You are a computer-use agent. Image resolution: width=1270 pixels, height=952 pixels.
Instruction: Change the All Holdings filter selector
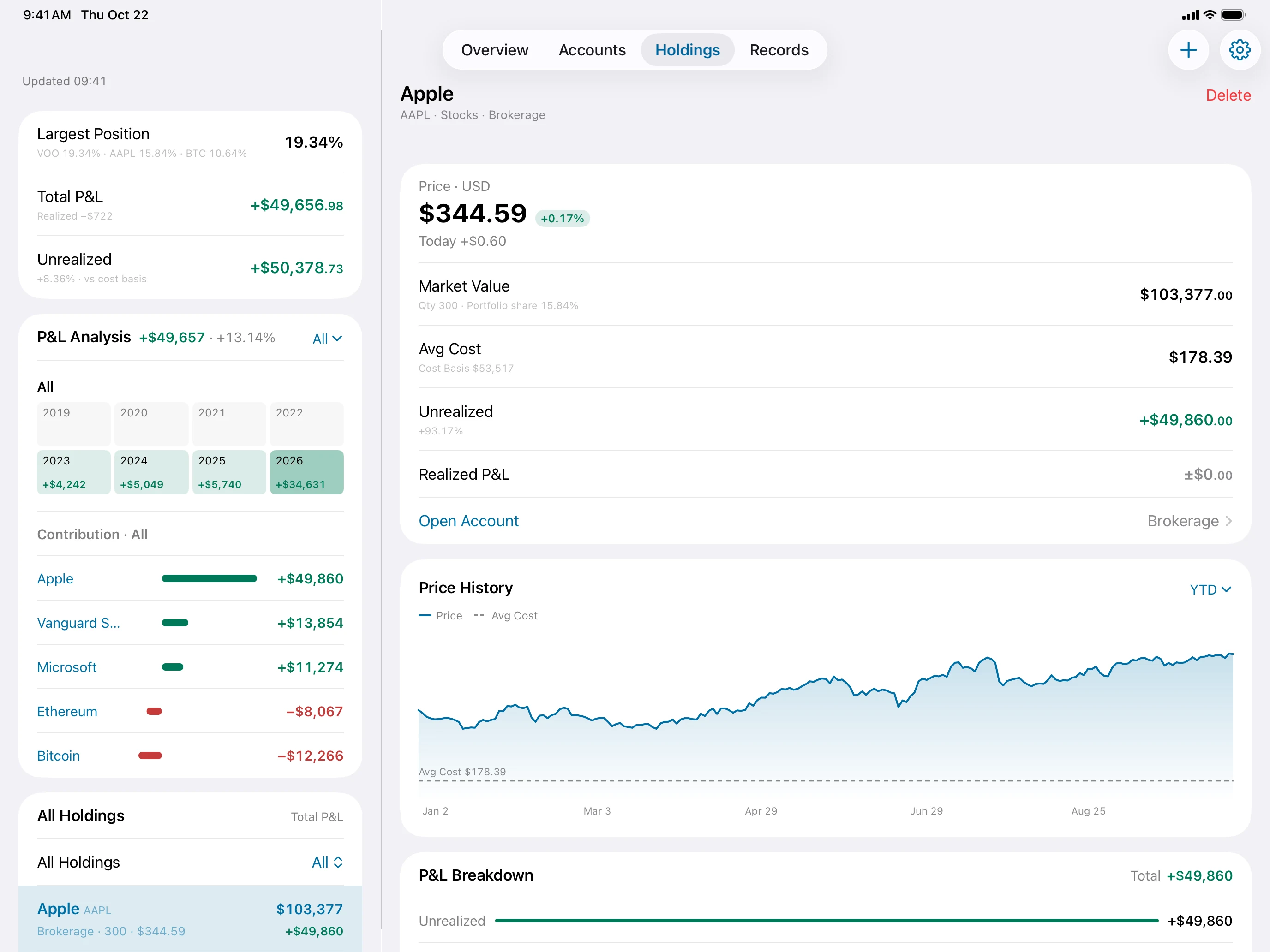pyautogui.click(x=327, y=863)
